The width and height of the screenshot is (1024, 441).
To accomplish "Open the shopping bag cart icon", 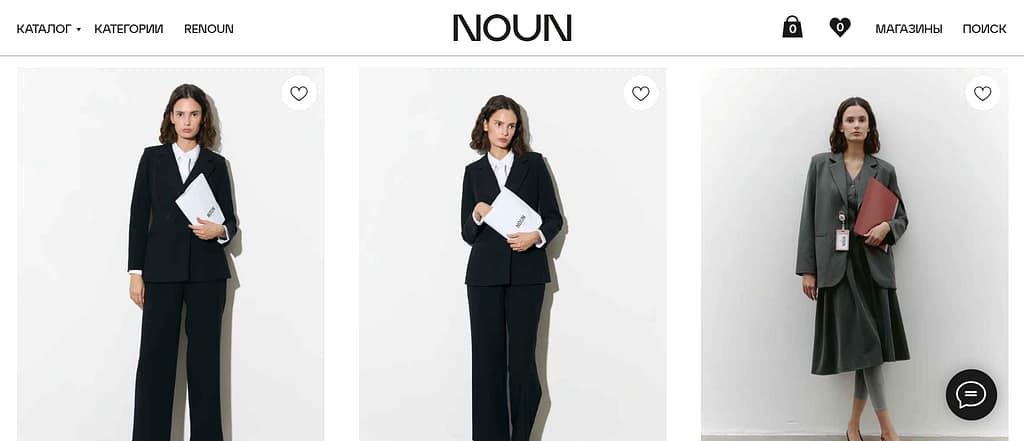I will (792, 27).
